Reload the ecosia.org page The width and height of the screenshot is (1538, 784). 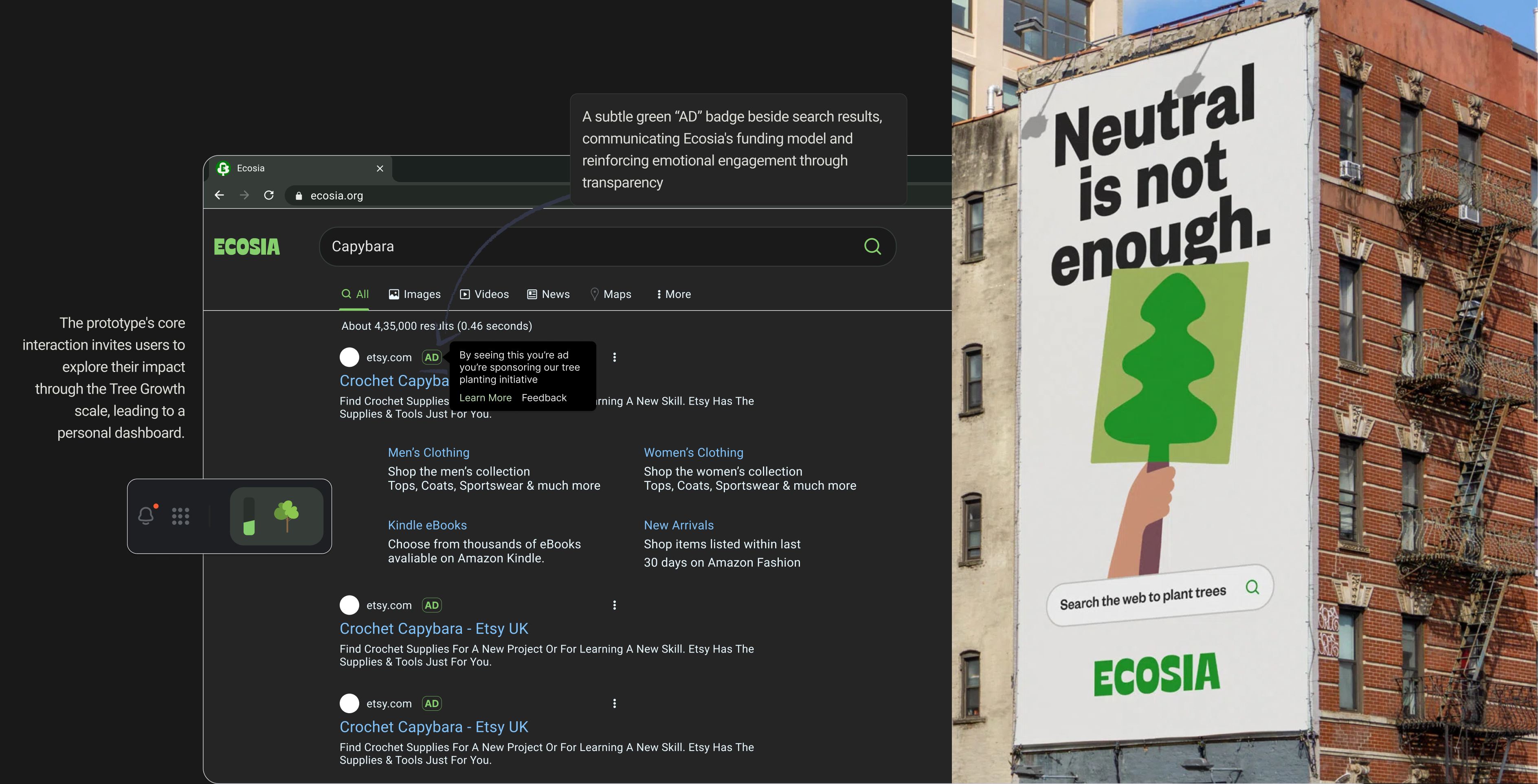(269, 195)
